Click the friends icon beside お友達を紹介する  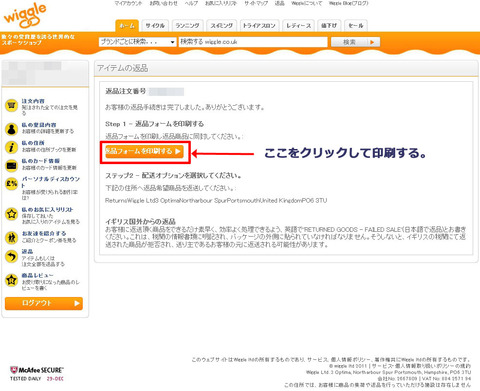pos(11,238)
